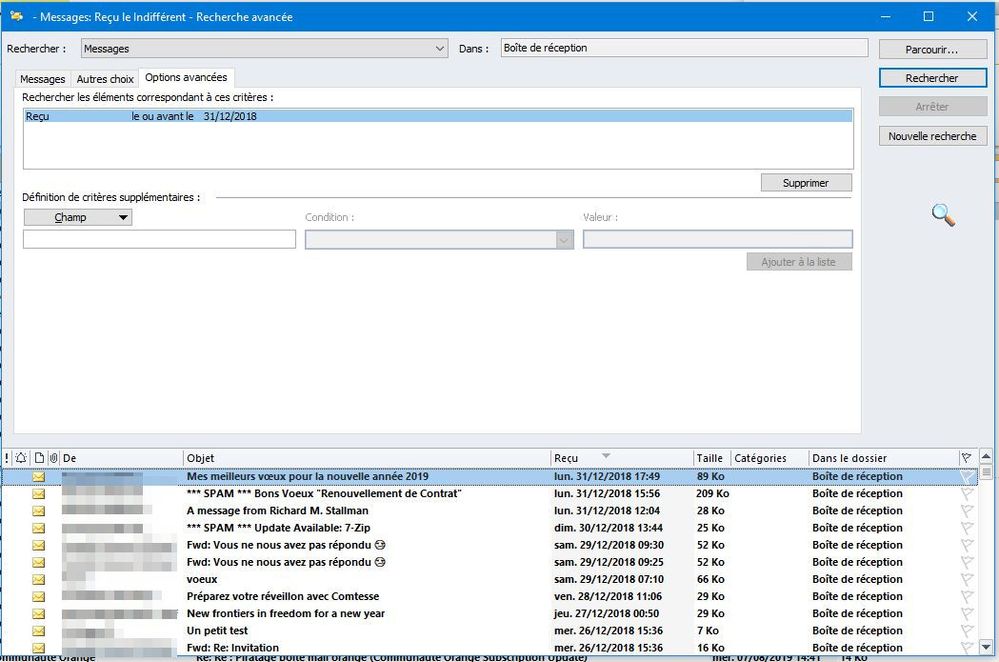
Task: Click the field name text input box
Action: (159, 240)
